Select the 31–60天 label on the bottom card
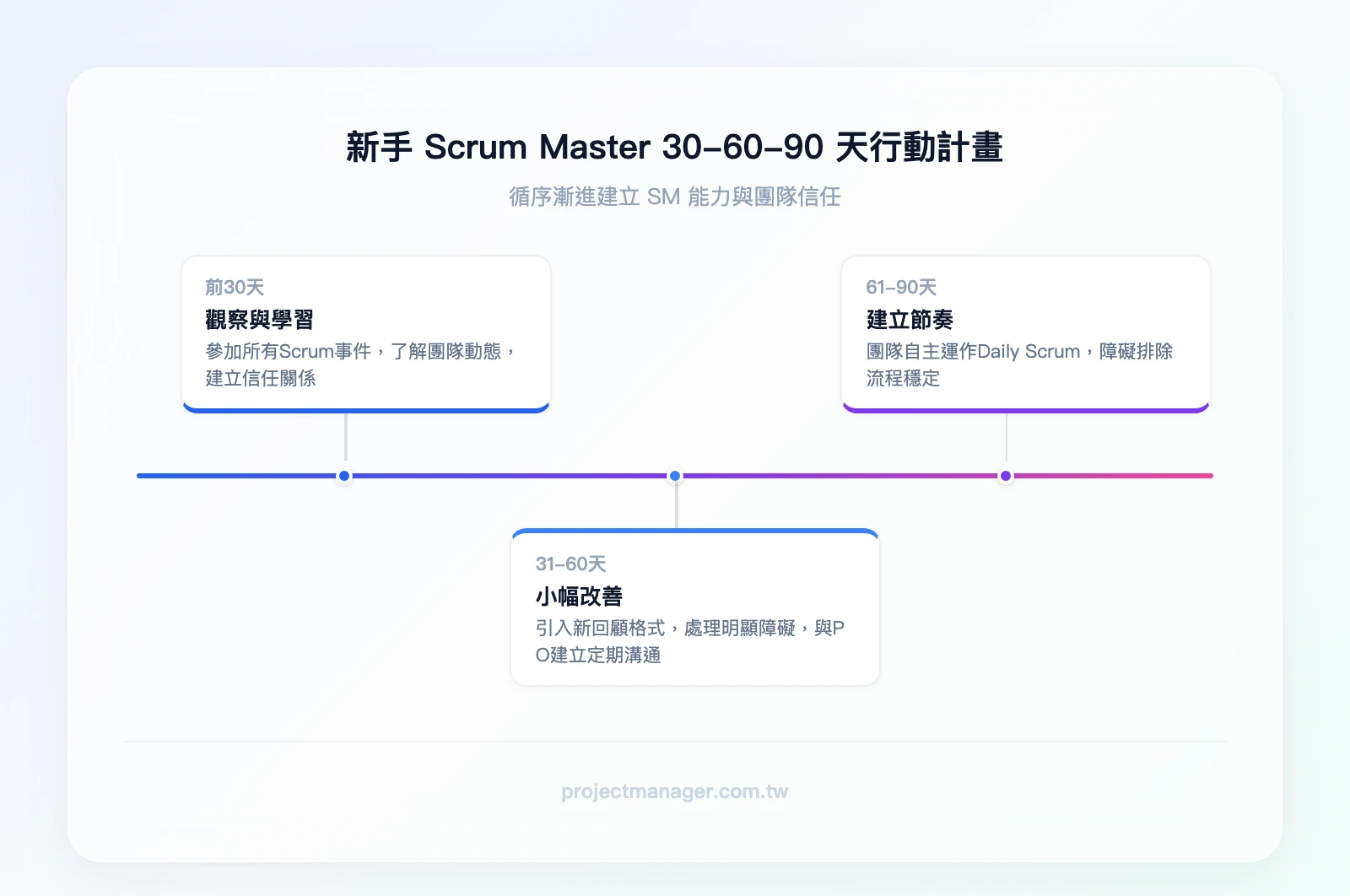This screenshot has height=896, width=1350. tap(568, 564)
